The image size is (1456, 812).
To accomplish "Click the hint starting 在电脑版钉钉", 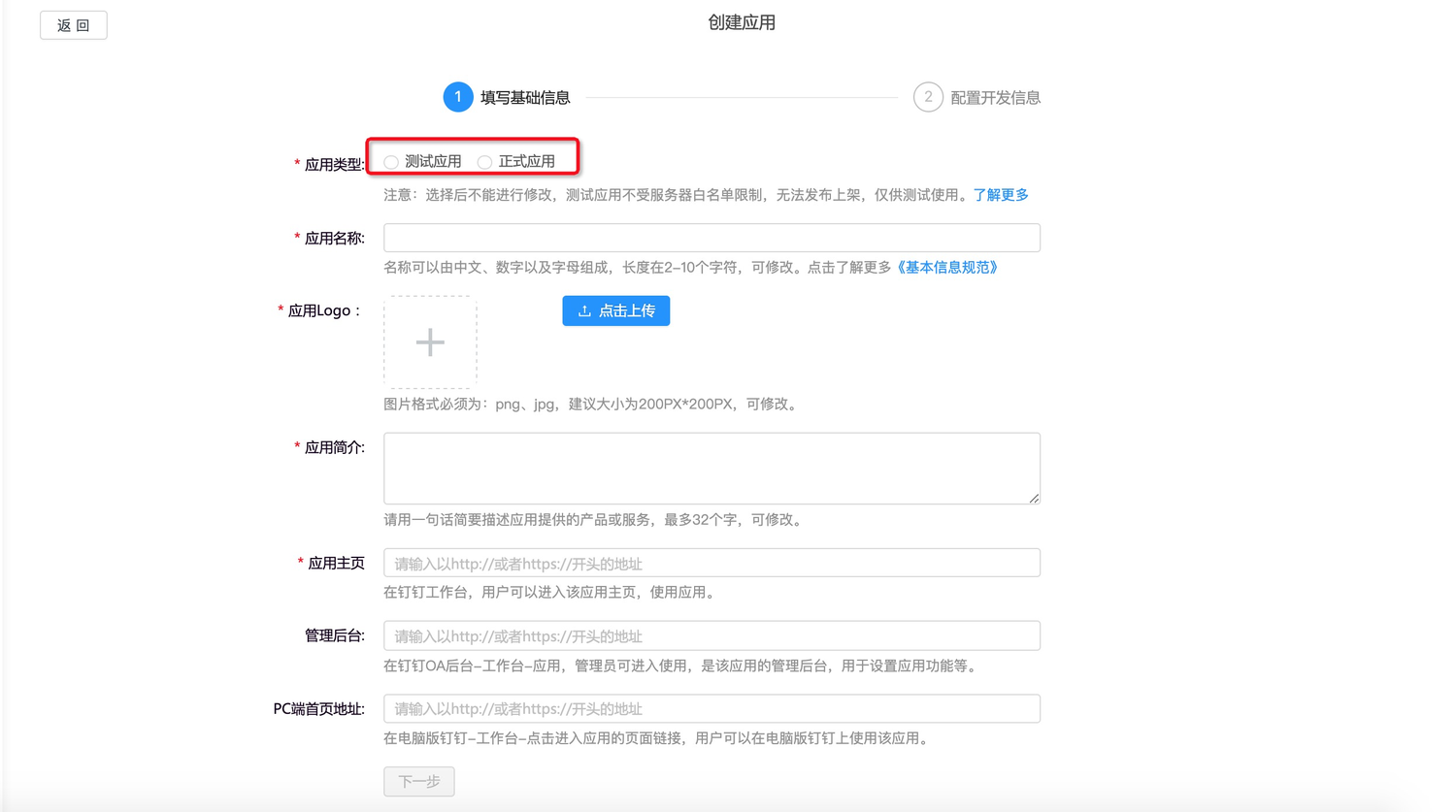I will [658, 738].
